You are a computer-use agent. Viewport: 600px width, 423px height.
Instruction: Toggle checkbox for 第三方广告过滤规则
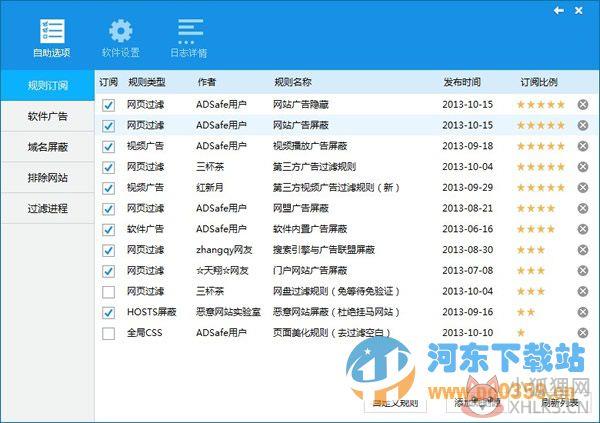(109, 167)
